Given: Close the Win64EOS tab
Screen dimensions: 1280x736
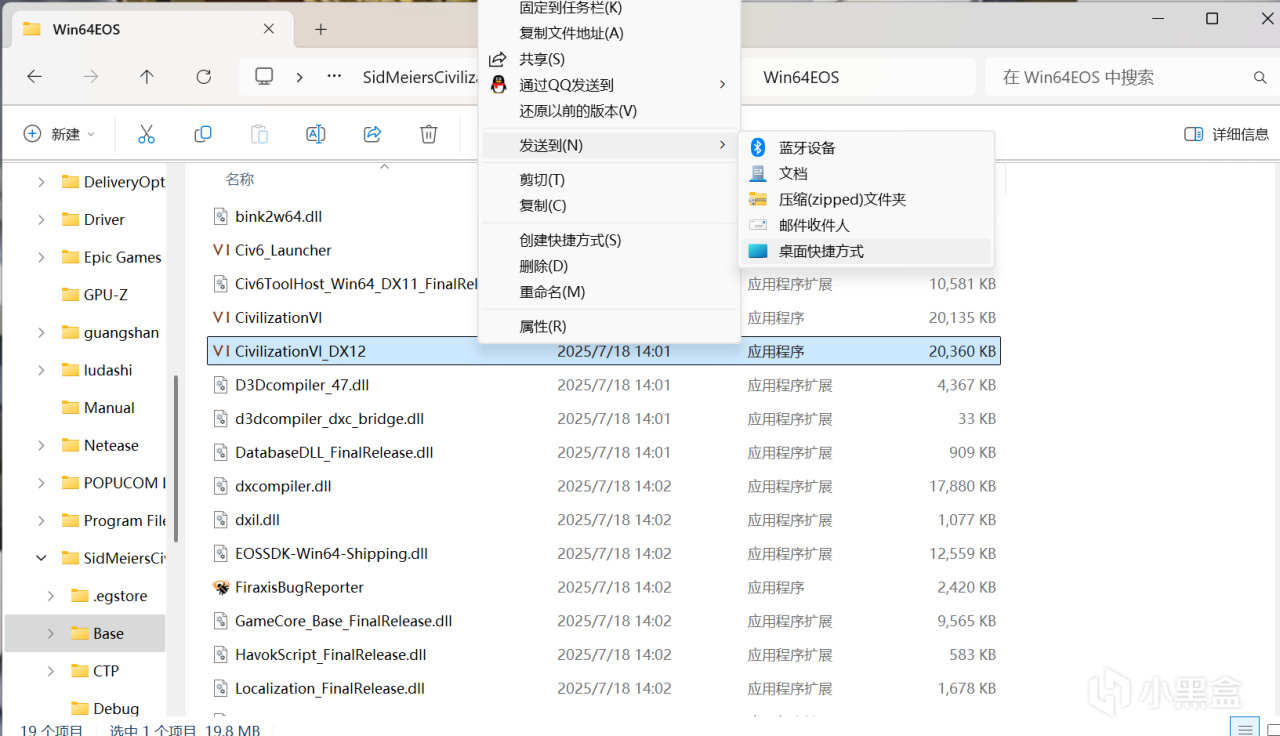Looking at the screenshot, I should (268, 29).
